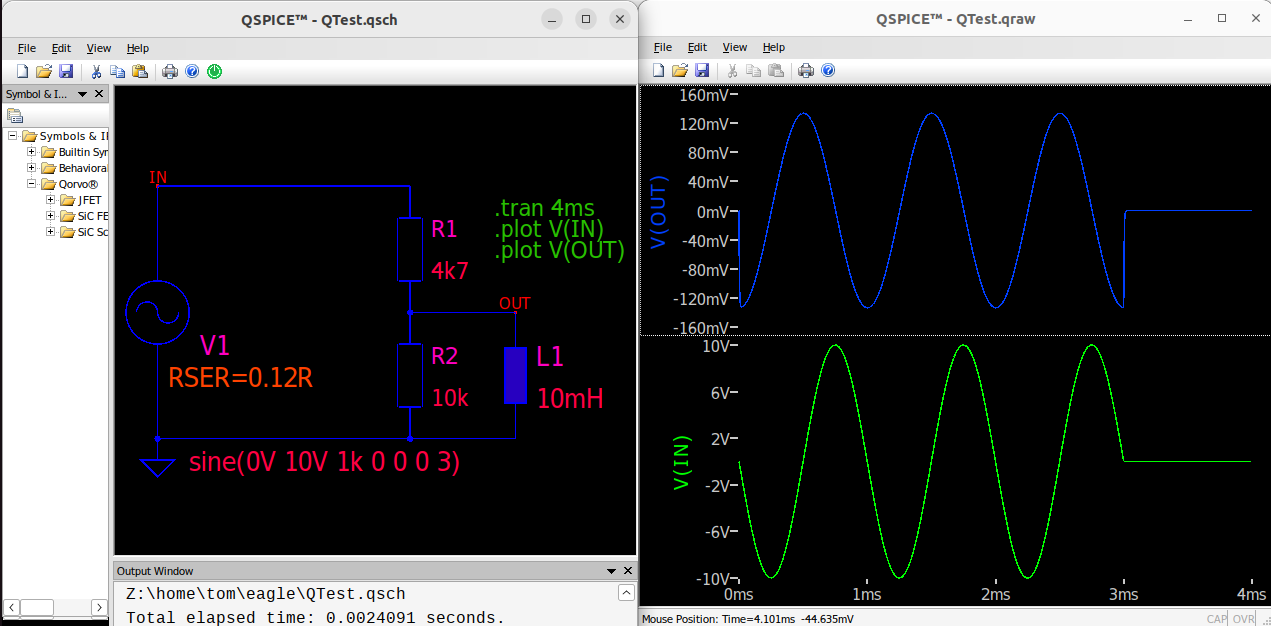The width and height of the screenshot is (1271, 626).
Task: Click symbol panel scrollbar right arrow
Action: click(99, 607)
